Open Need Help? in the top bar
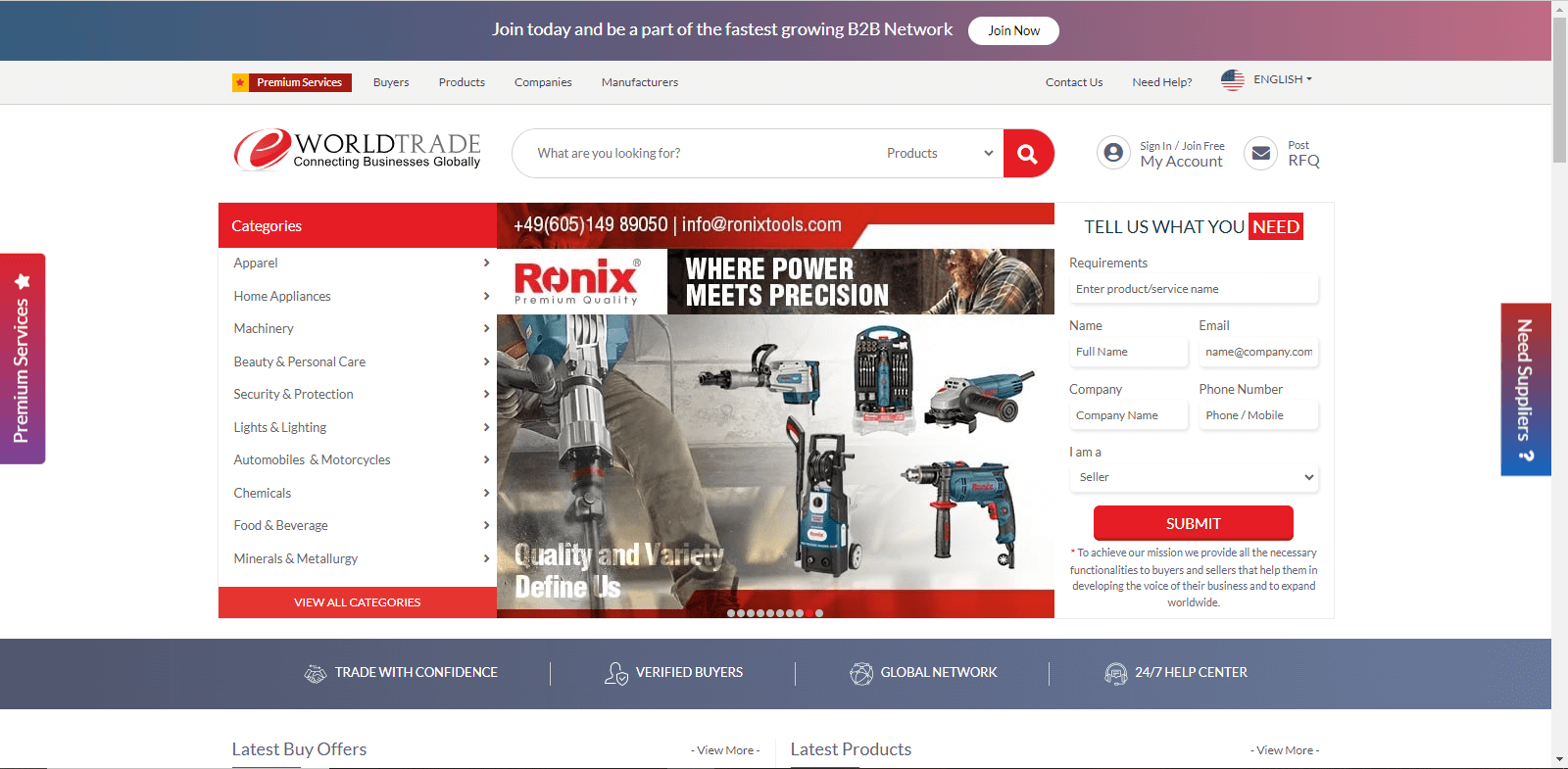Image resolution: width=1568 pixels, height=769 pixels. pos(1162,82)
